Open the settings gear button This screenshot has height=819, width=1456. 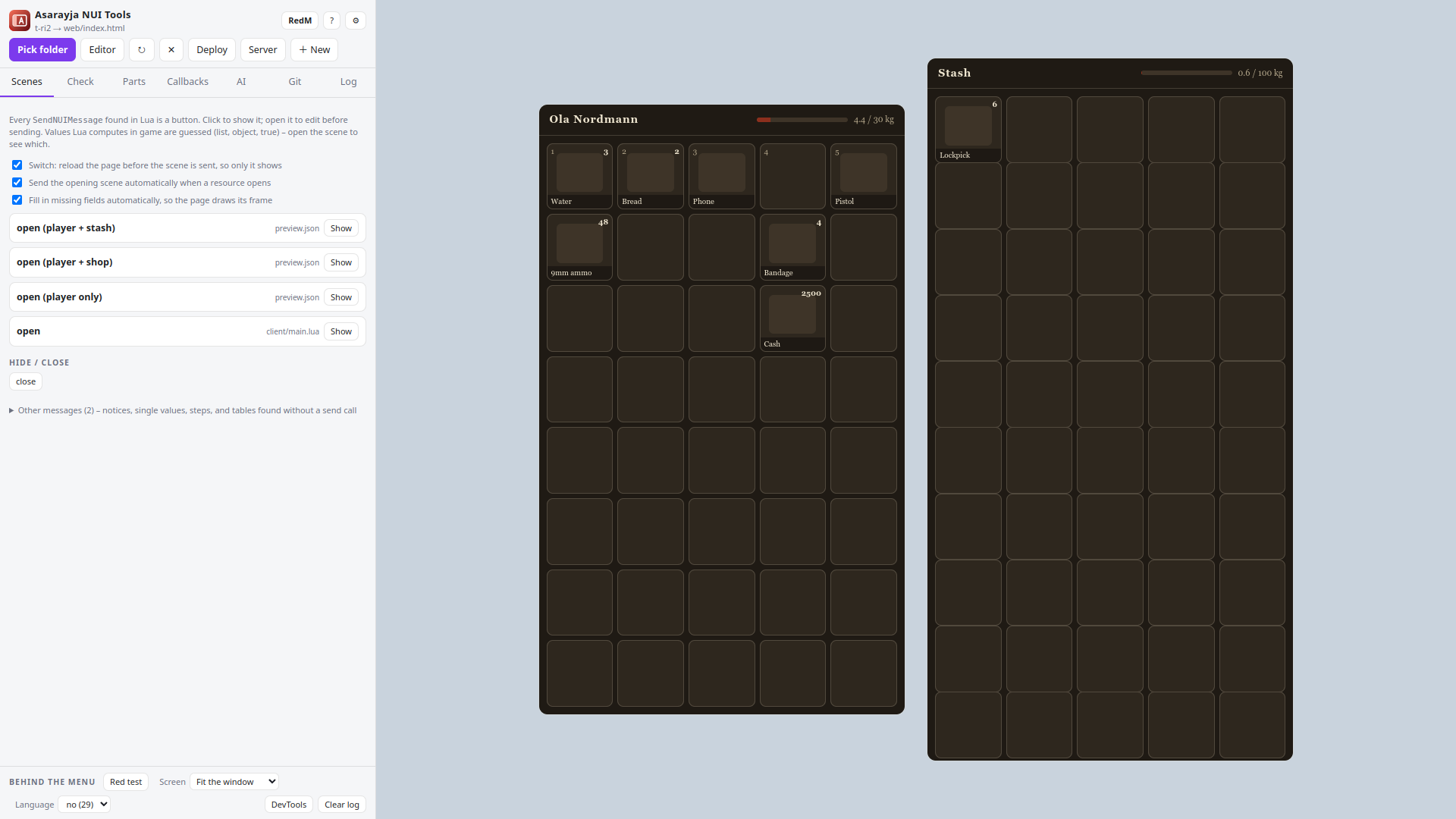point(356,20)
